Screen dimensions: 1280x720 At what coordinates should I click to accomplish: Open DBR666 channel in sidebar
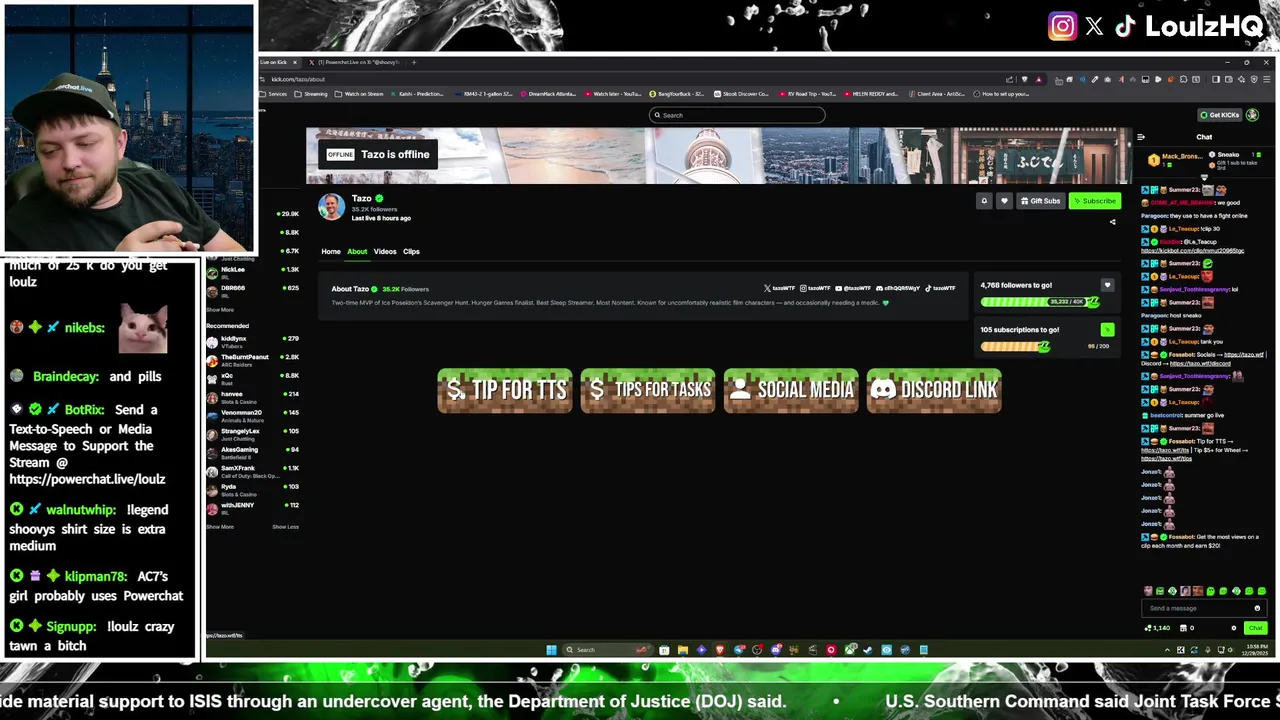[x=253, y=290]
